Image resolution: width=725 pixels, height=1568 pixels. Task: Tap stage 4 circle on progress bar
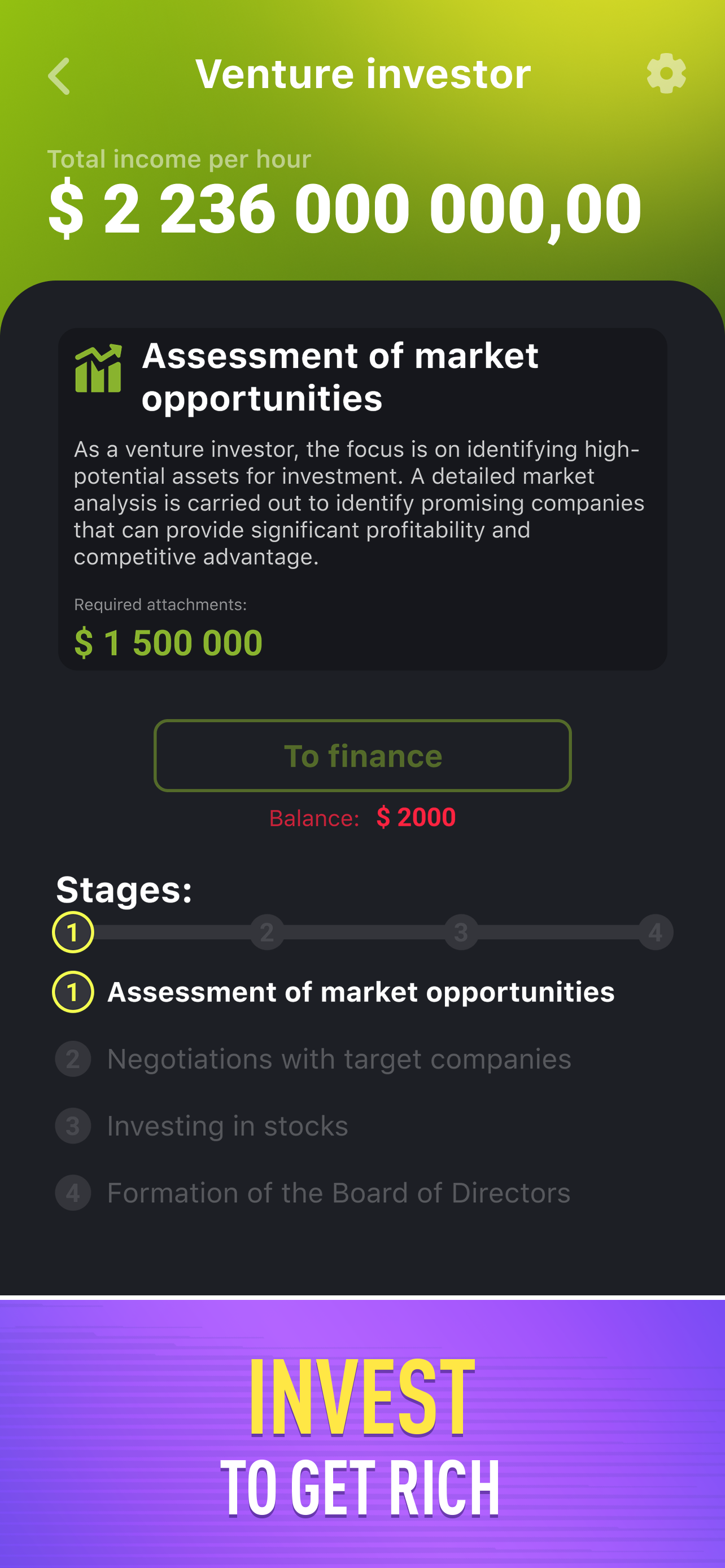tap(655, 932)
